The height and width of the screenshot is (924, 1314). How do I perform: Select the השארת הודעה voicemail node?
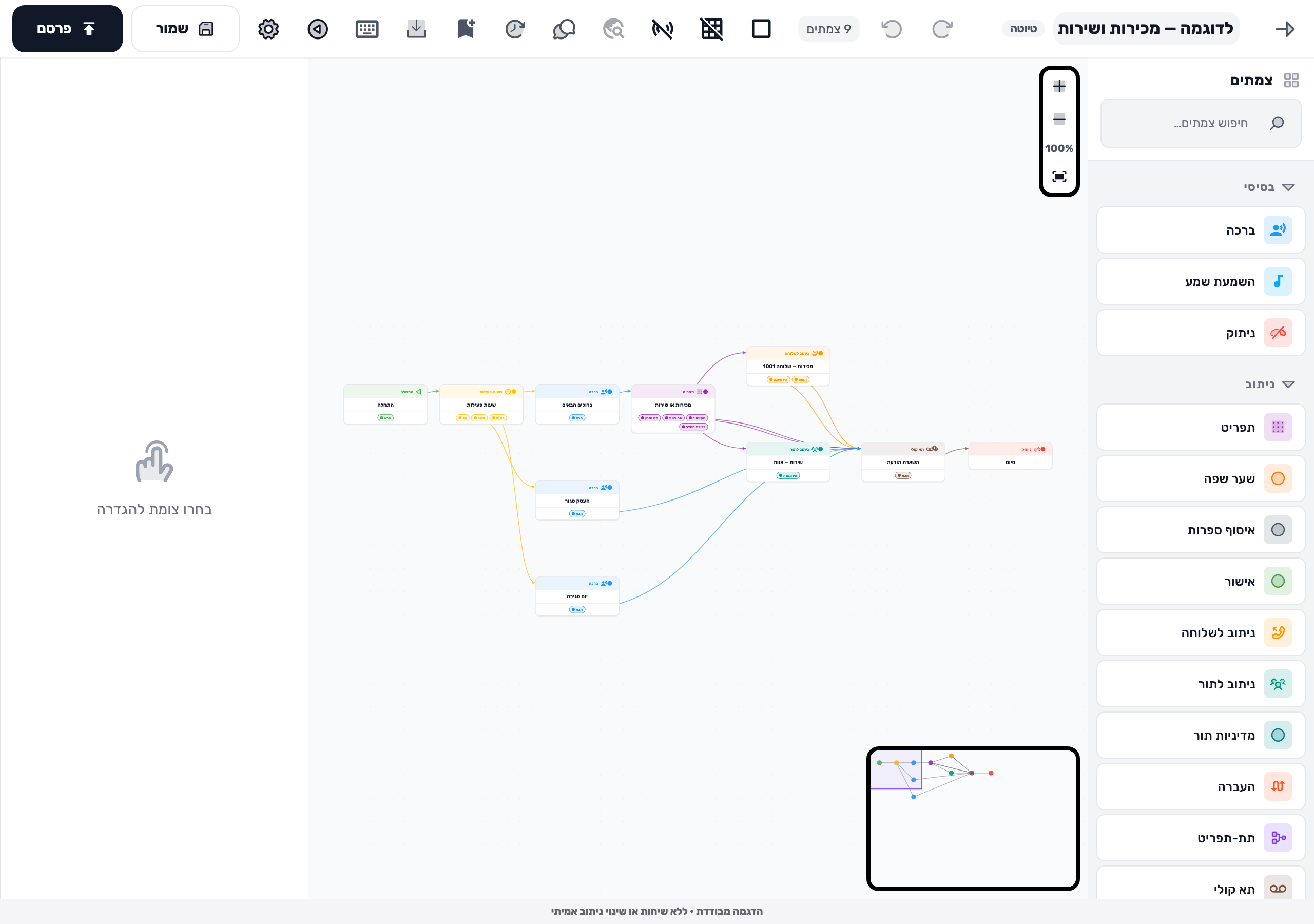[903, 462]
